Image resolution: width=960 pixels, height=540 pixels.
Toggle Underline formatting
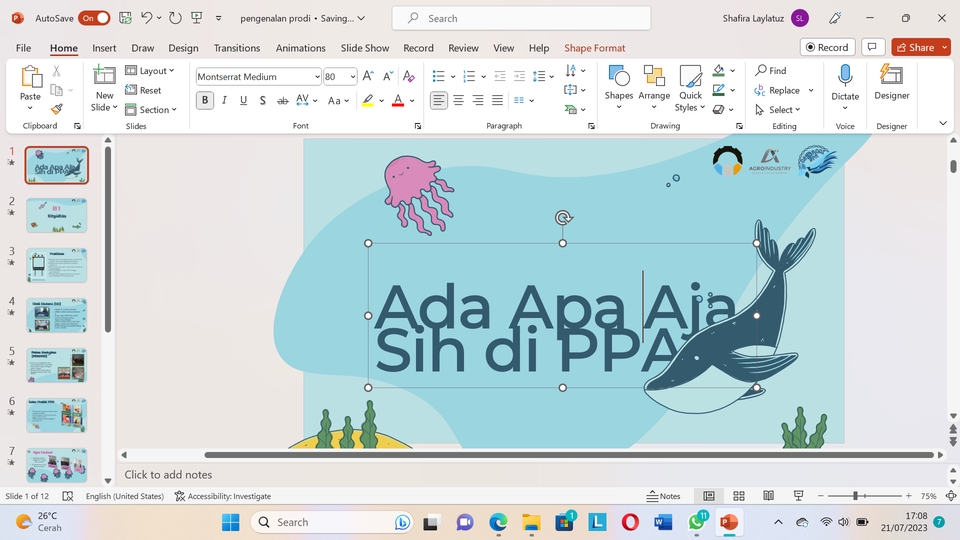(x=243, y=100)
